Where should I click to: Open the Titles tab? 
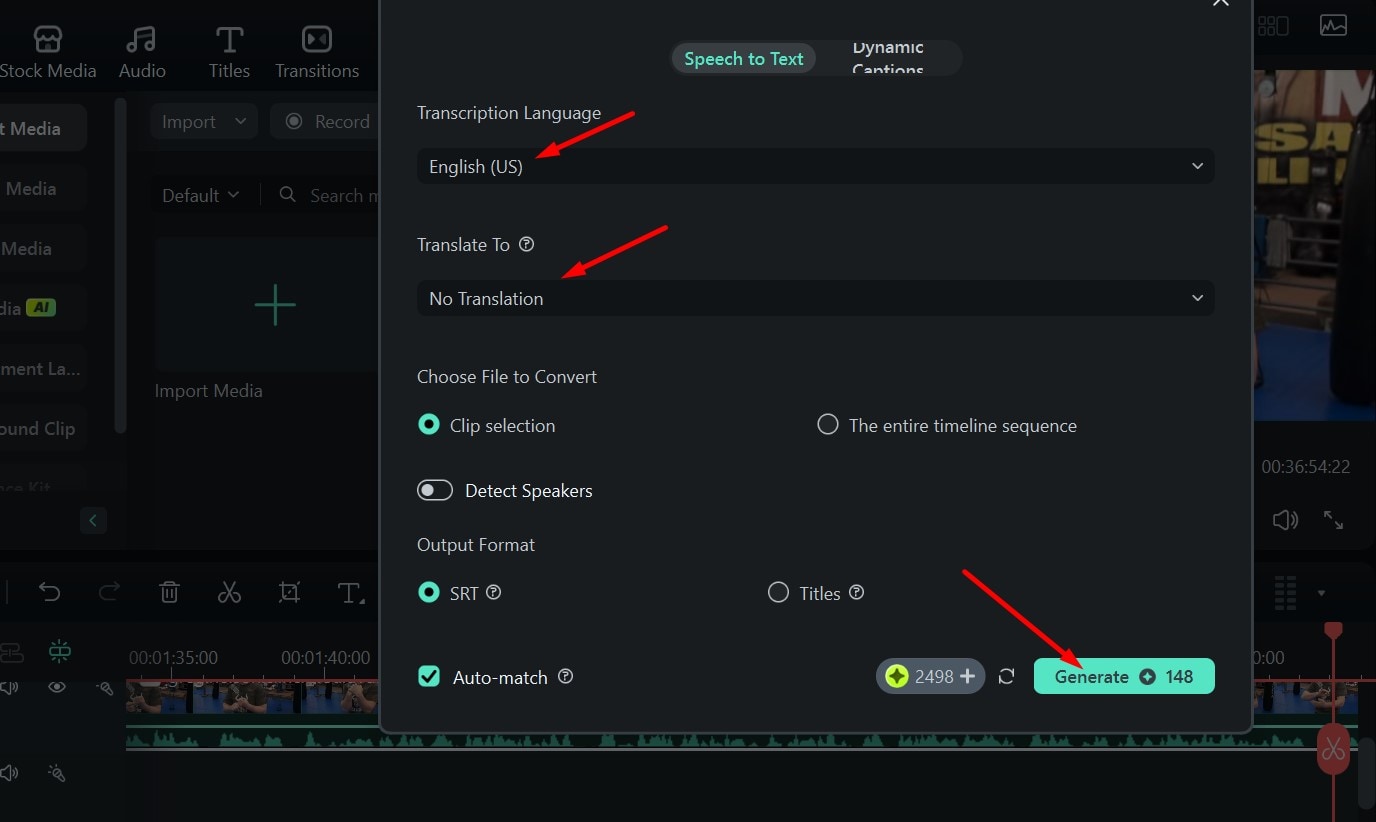tap(229, 53)
